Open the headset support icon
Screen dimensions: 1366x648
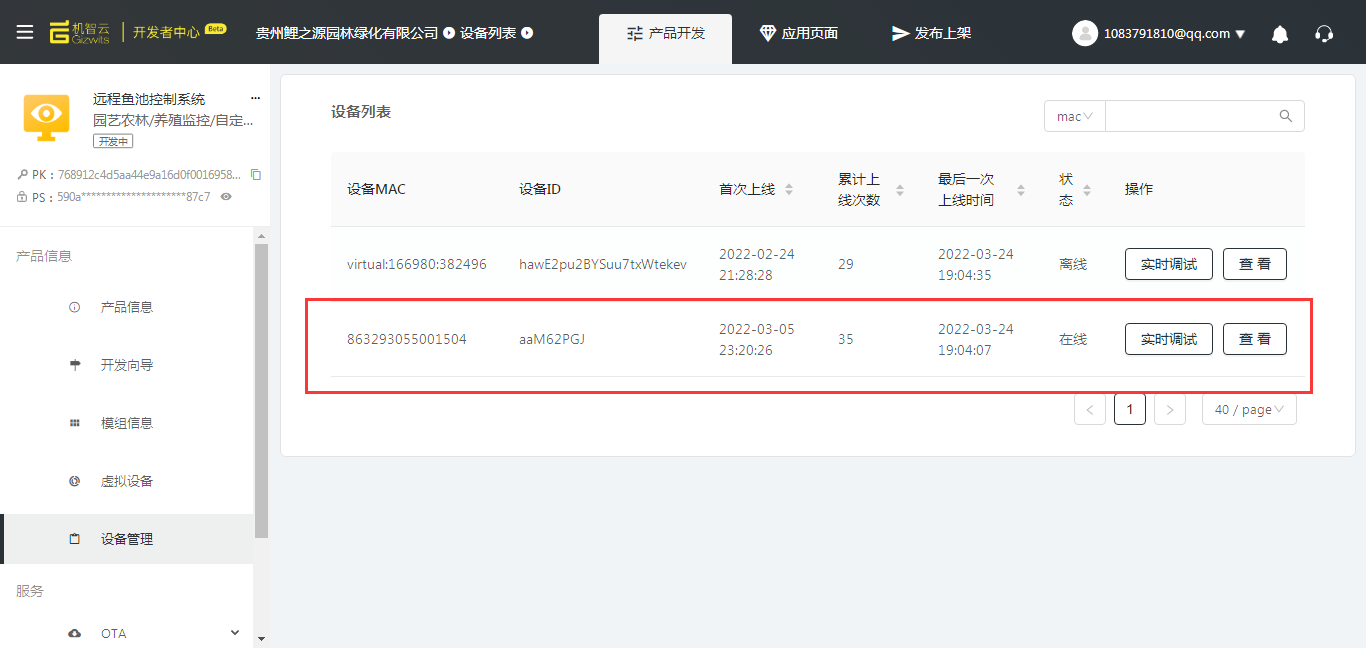1324,34
